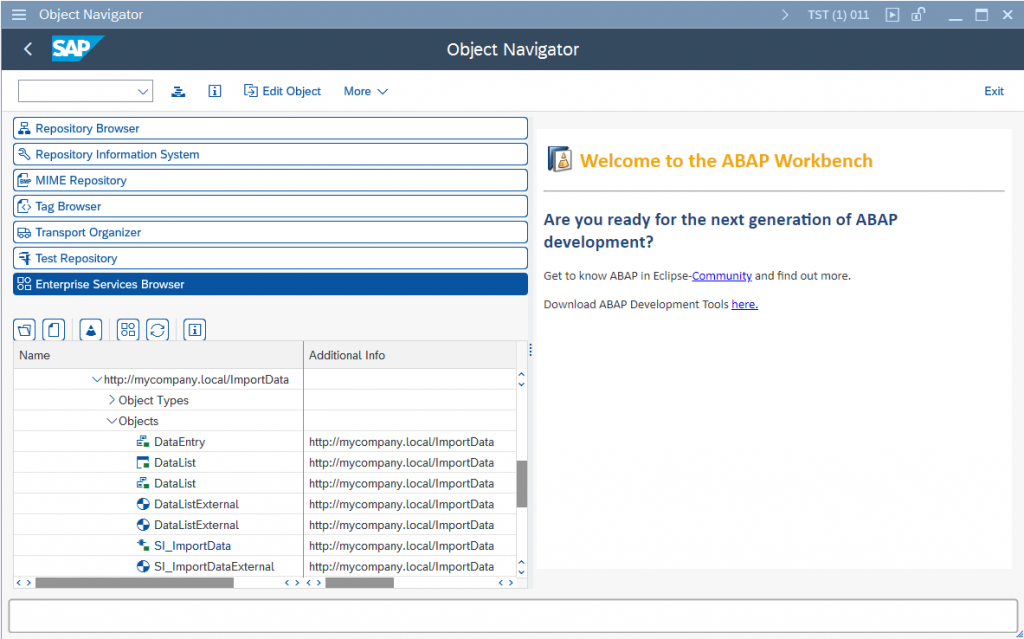This screenshot has width=1024, height=639.
Task: Open Transport Organizer
Action: [x=270, y=232]
